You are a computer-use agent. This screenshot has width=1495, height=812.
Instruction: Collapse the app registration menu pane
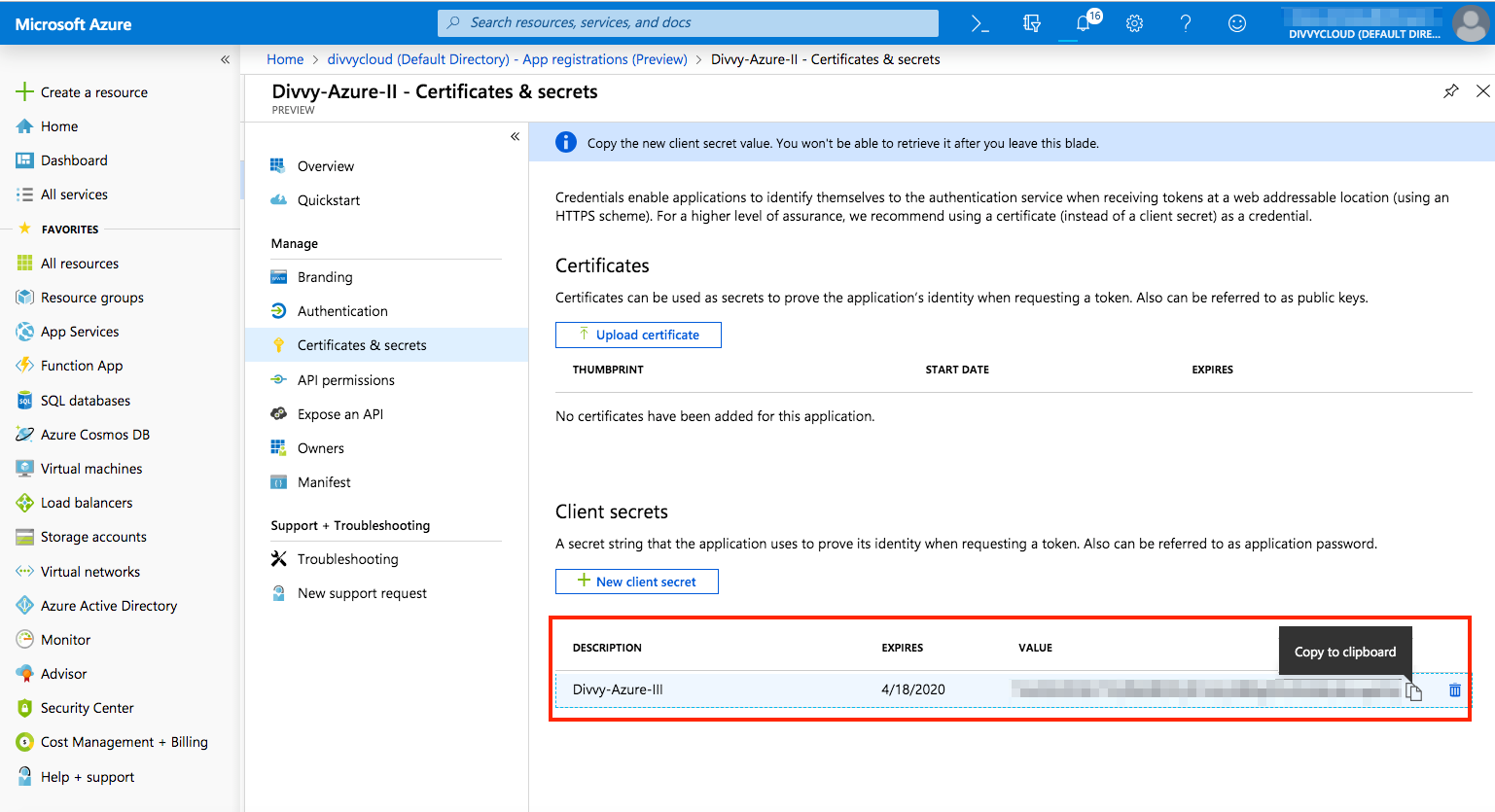[x=515, y=136]
